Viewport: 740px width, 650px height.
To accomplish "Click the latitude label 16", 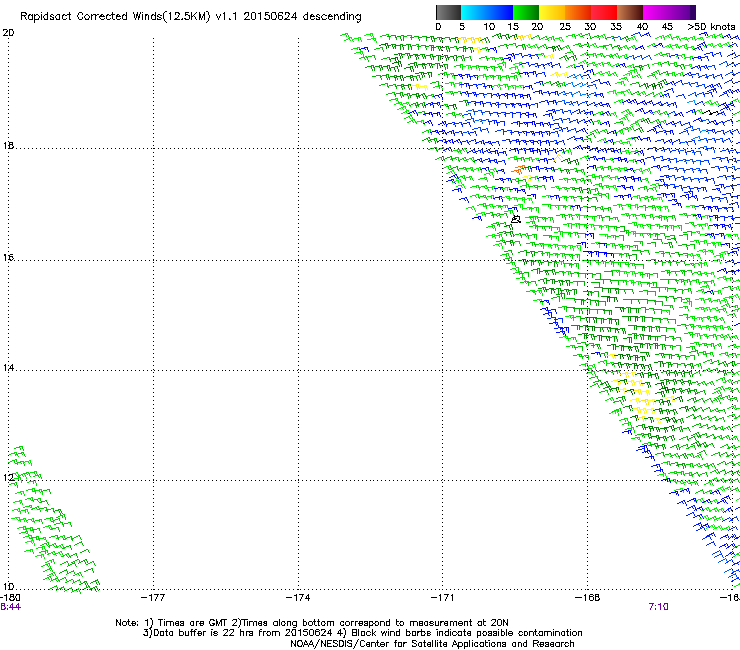I will coord(8,258).
